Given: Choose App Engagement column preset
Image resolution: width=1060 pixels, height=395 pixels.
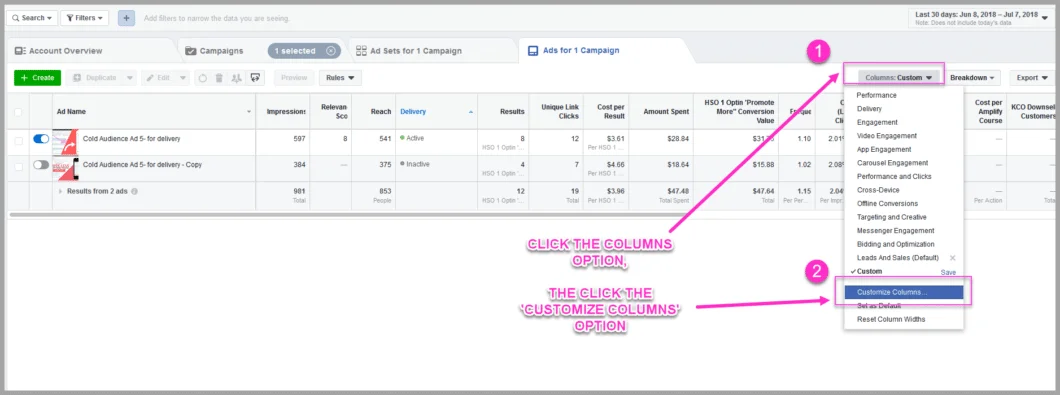Looking at the screenshot, I should (x=884, y=149).
